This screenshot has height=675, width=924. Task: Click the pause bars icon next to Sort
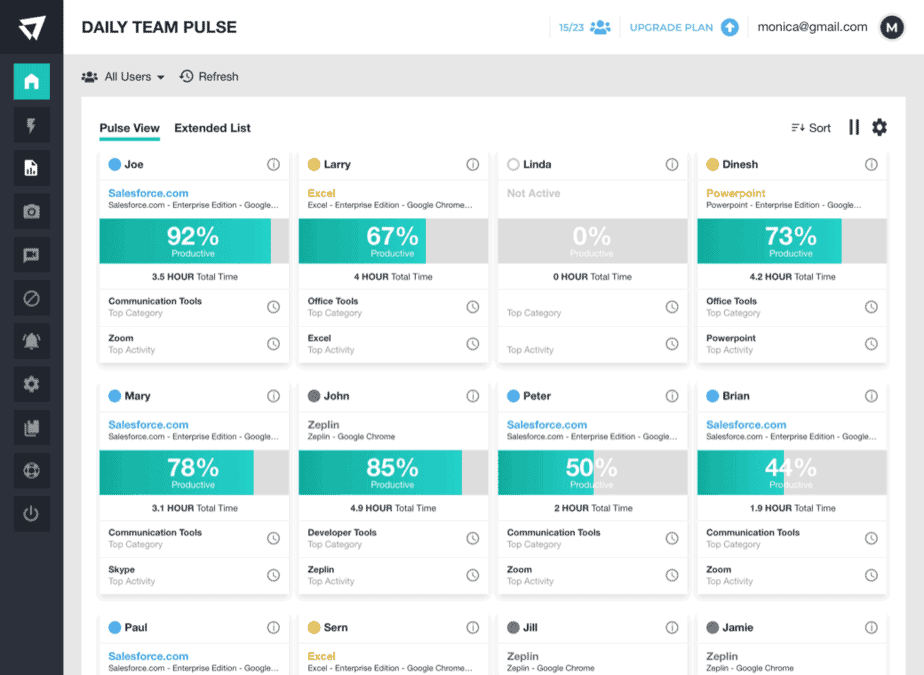click(x=855, y=128)
